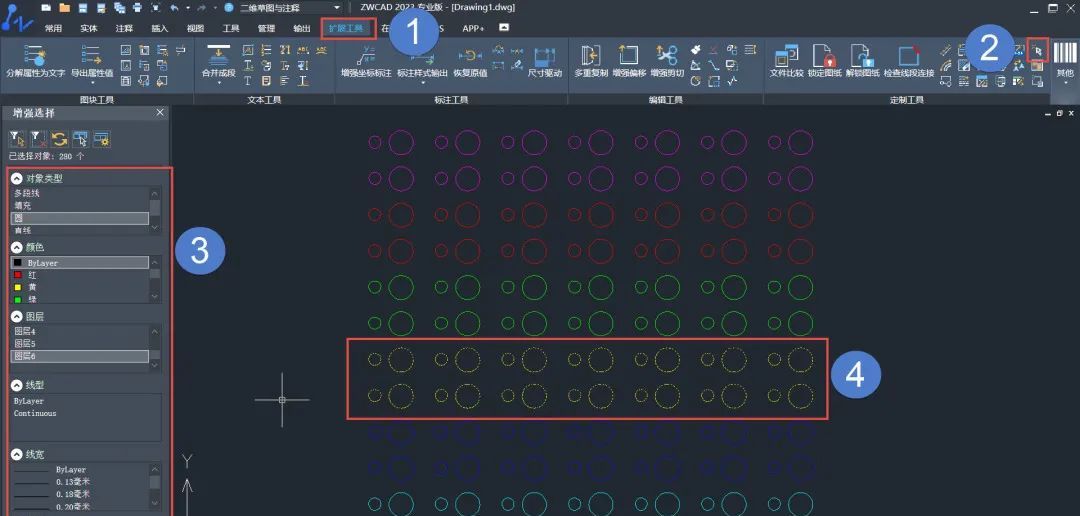Select Continuous linetype in list

click(x=36, y=413)
